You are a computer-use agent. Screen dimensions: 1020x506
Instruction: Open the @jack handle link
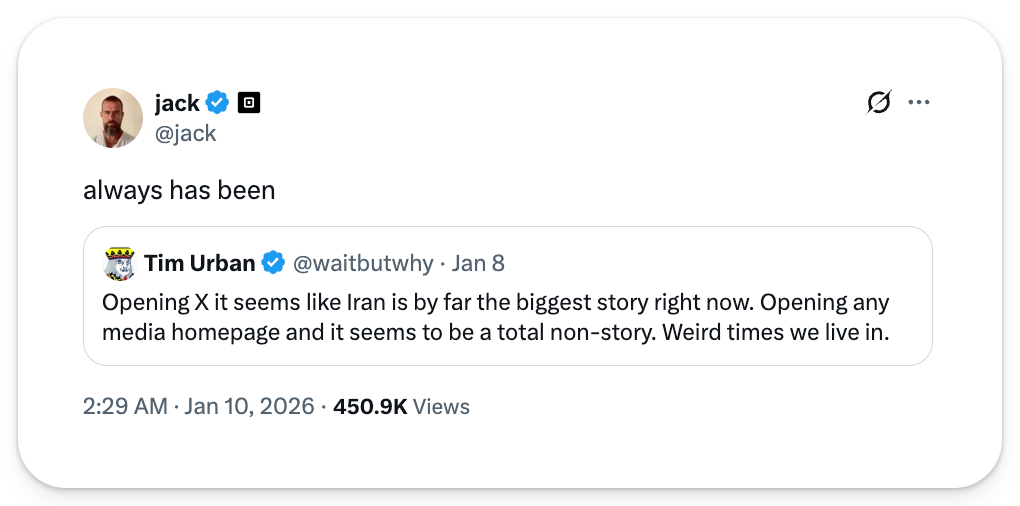tap(185, 133)
